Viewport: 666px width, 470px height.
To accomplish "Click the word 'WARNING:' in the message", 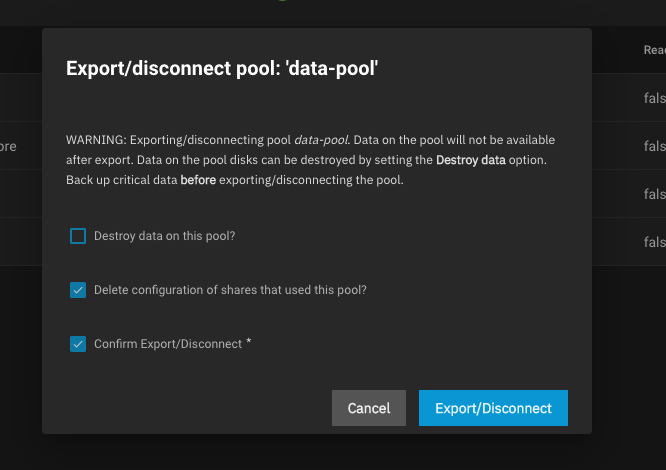I will 96,140.
